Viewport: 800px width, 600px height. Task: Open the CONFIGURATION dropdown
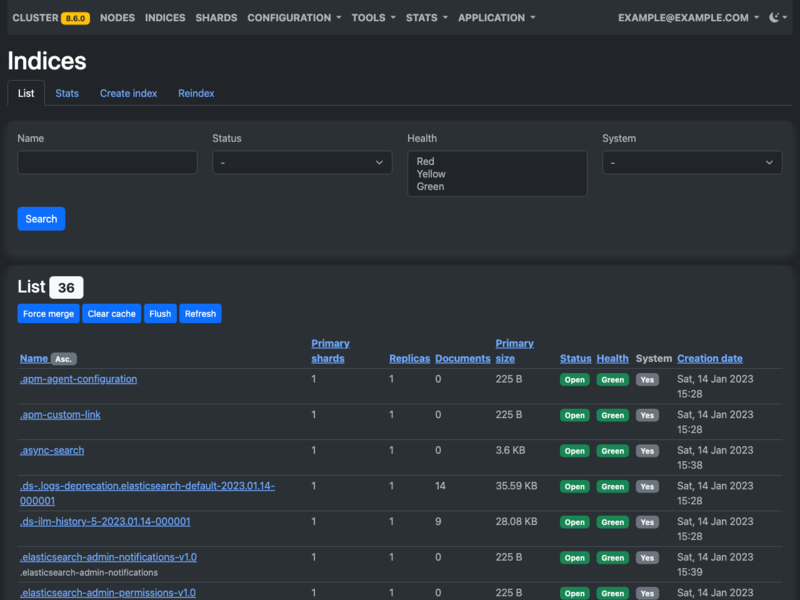pos(293,17)
